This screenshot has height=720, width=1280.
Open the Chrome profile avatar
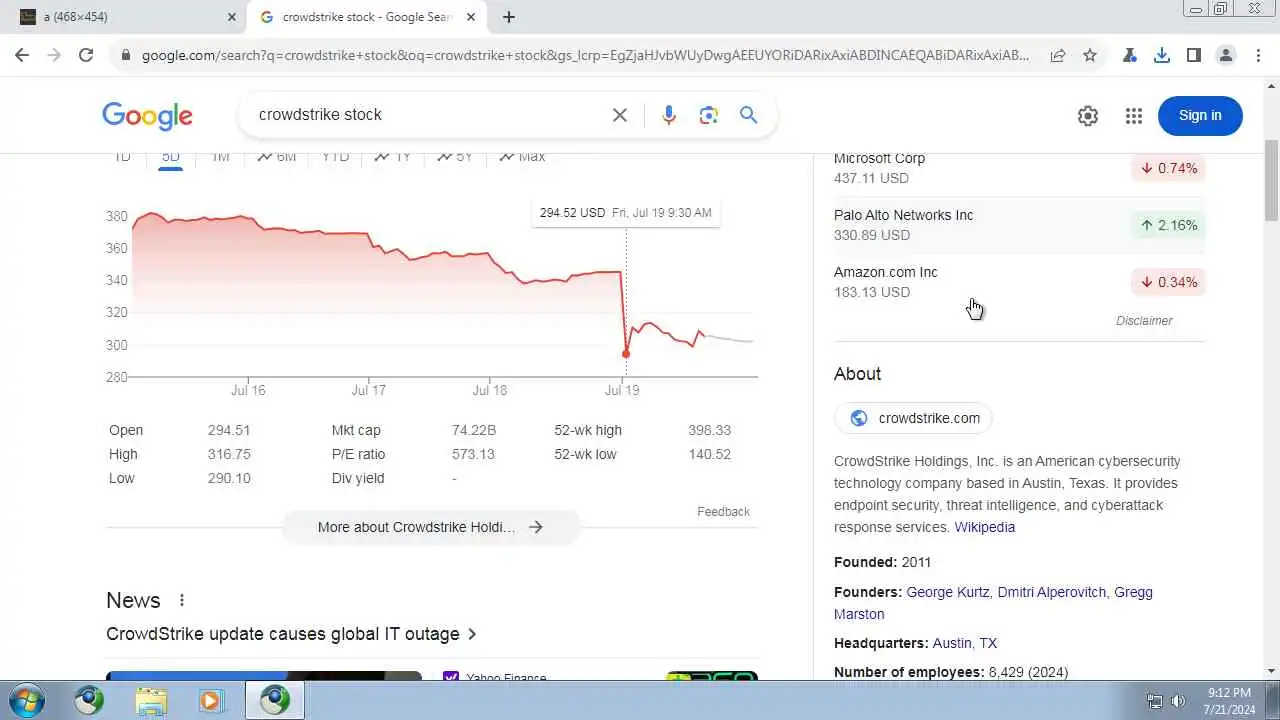(x=1226, y=56)
